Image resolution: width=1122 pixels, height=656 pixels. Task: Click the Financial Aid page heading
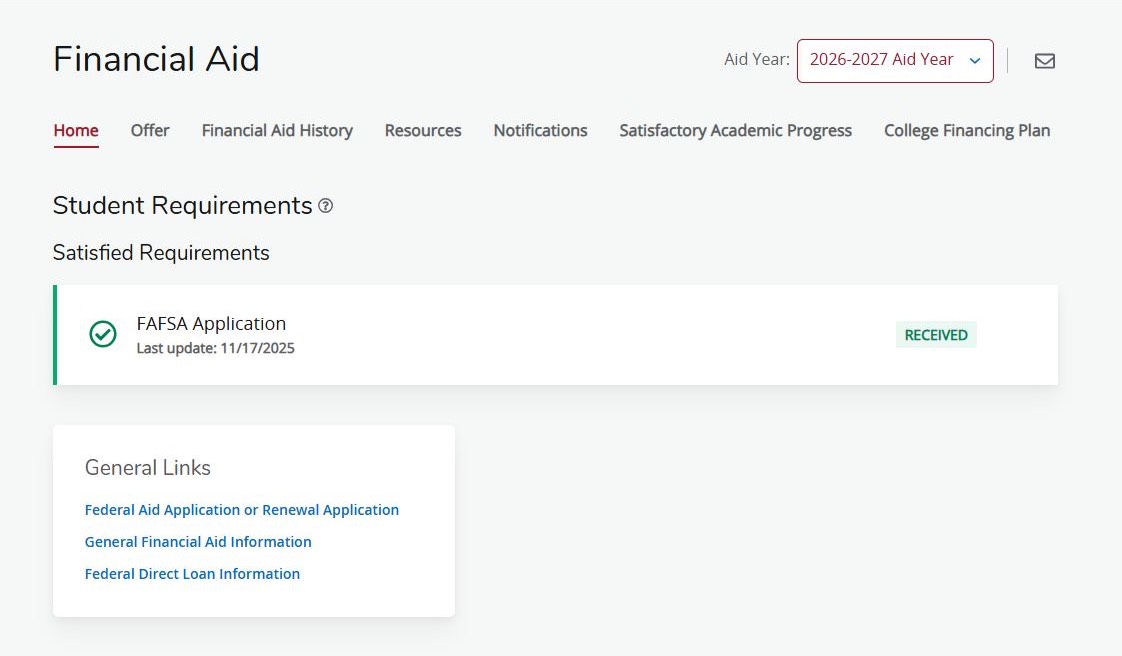click(x=156, y=59)
